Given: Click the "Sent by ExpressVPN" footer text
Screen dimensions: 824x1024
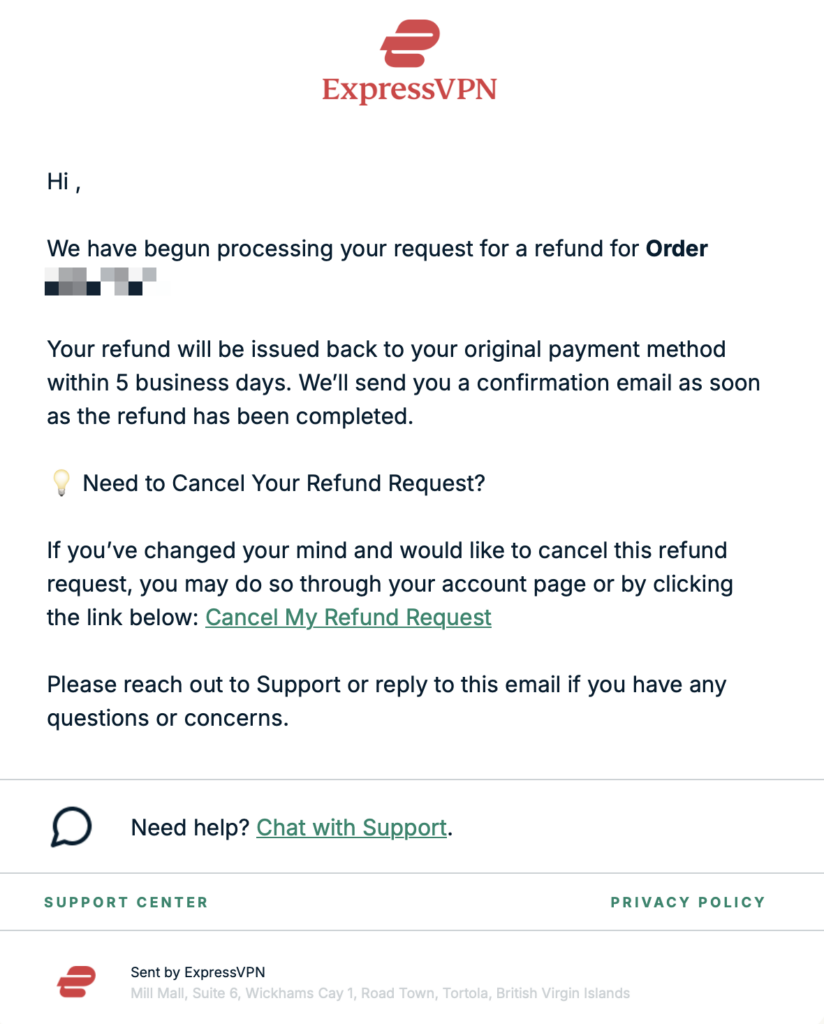Looking at the screenshot, I should click(198, 972).
